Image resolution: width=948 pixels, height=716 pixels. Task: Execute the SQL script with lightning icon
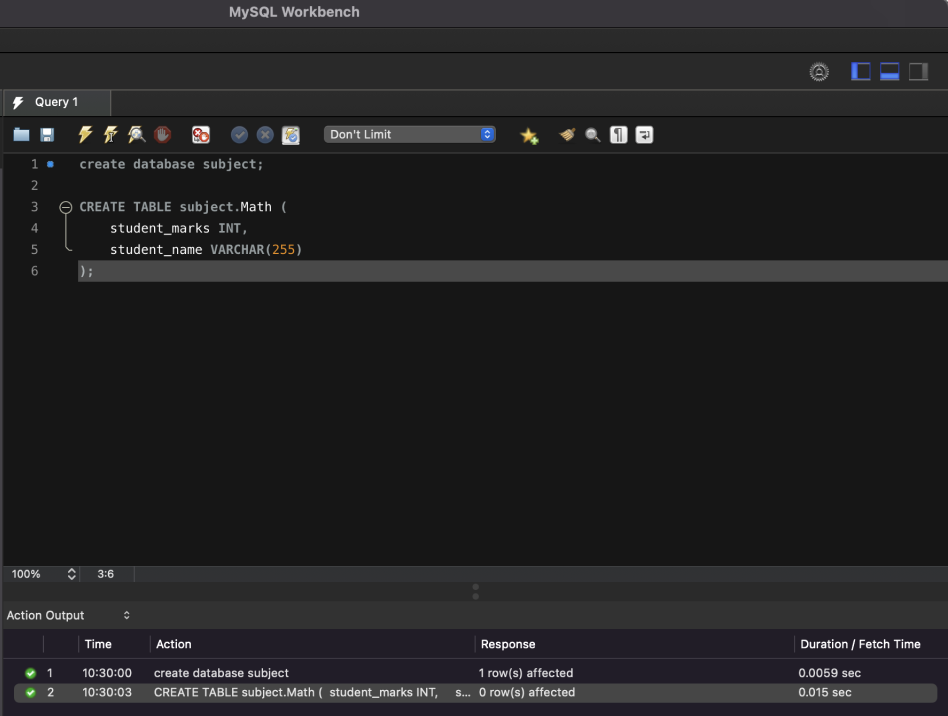tap(84, 134)
